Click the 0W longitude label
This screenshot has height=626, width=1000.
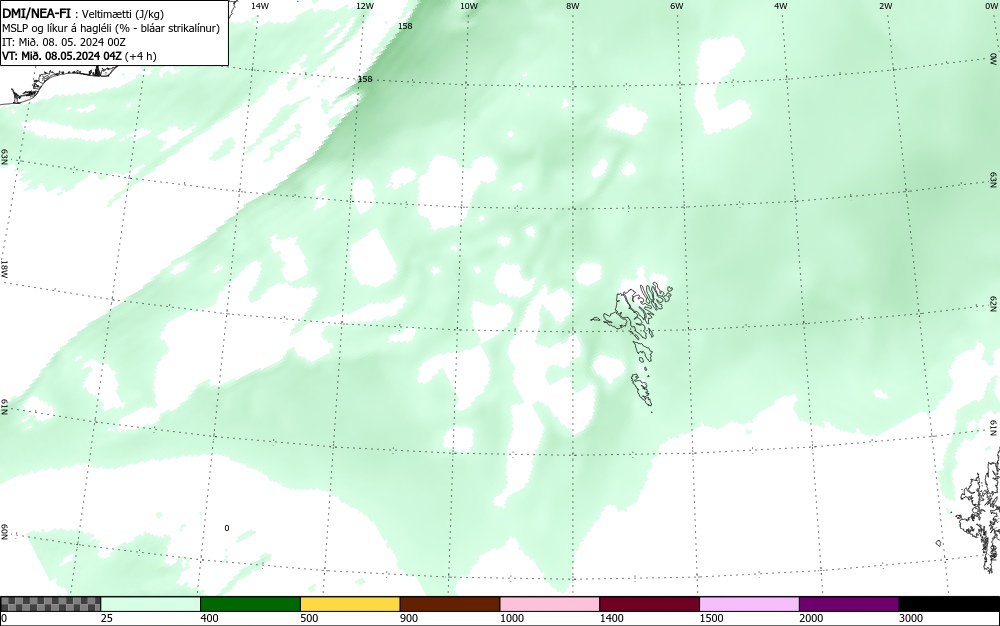pos(990,6)
